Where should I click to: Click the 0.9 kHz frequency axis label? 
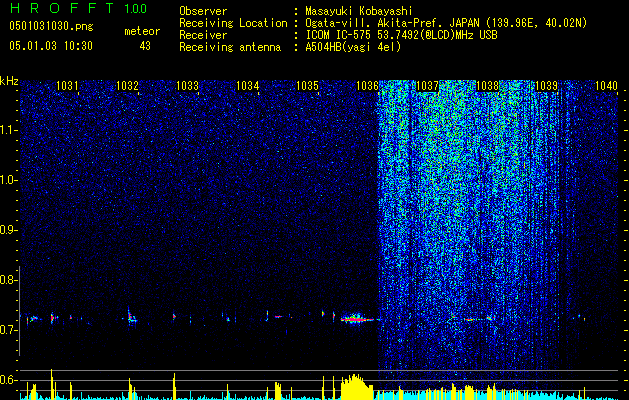[x=8, y=230]
